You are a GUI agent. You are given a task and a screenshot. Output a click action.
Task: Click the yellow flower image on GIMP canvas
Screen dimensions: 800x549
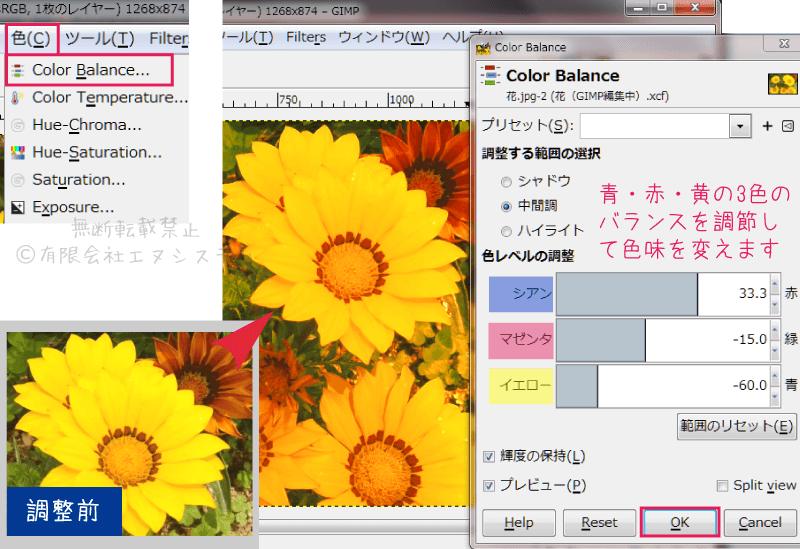click(x=346, y=313)
